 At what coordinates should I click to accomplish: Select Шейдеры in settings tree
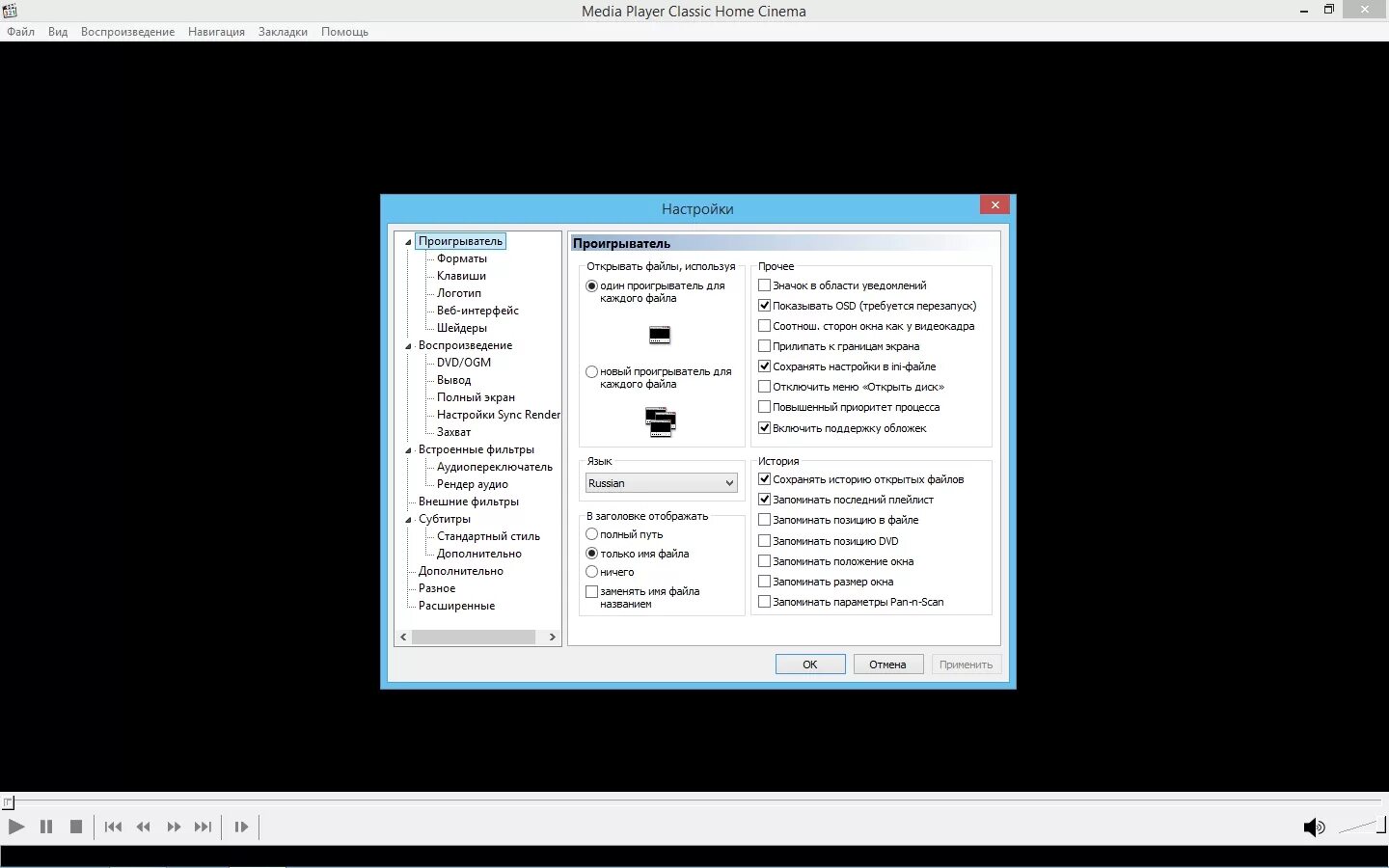[x=462, y=328]
